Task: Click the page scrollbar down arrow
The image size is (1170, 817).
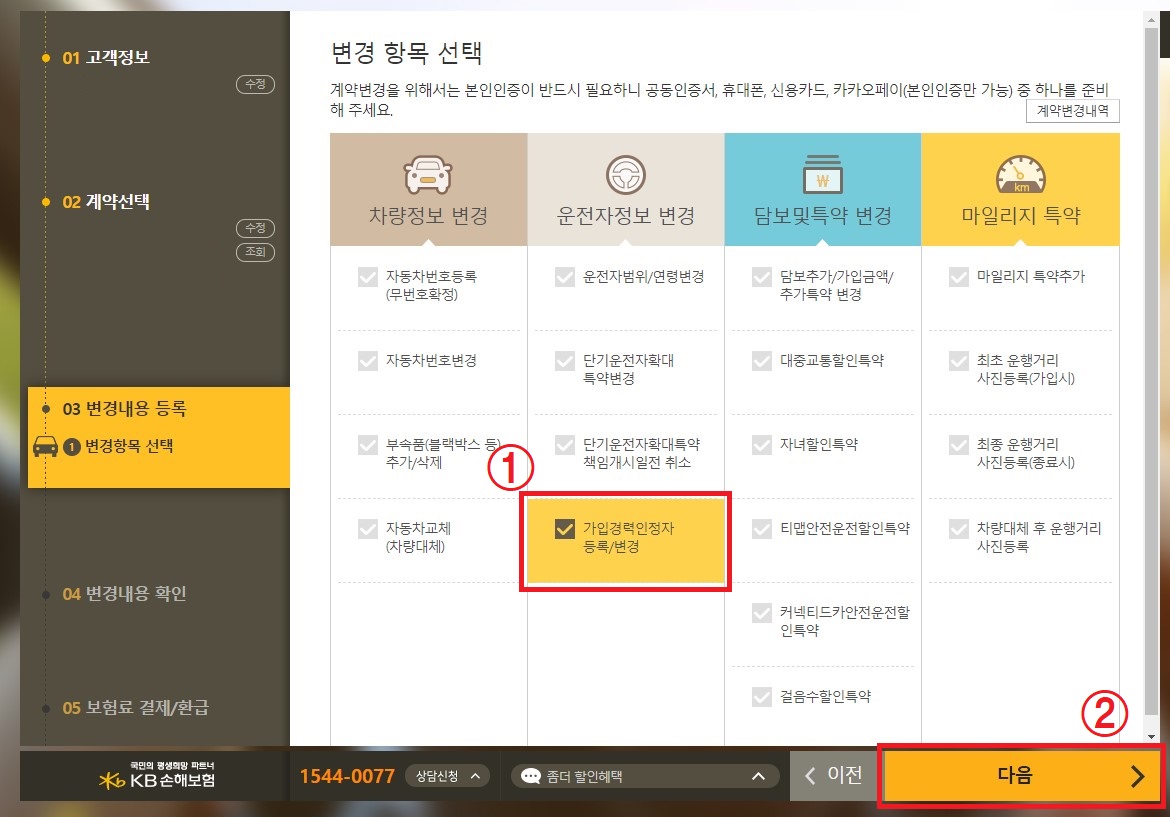Action: 1152,737
